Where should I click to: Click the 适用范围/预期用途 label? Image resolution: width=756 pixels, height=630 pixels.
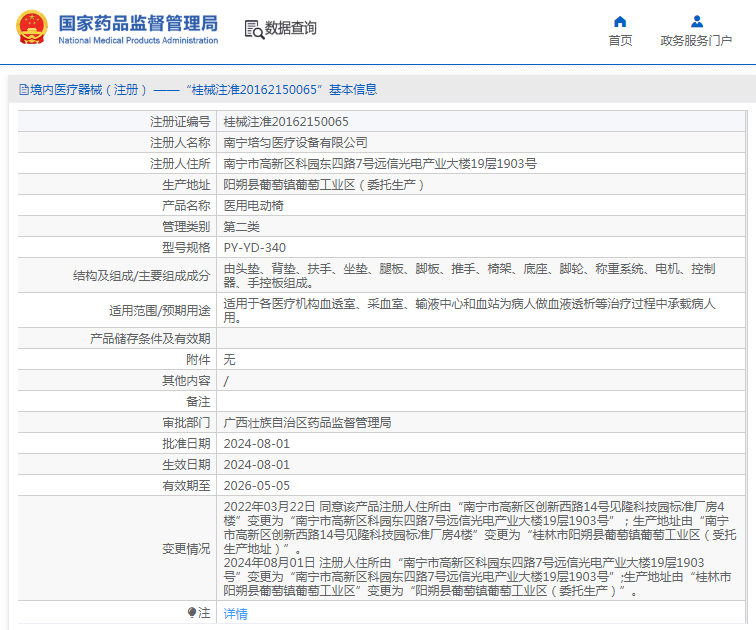point(160,311)
